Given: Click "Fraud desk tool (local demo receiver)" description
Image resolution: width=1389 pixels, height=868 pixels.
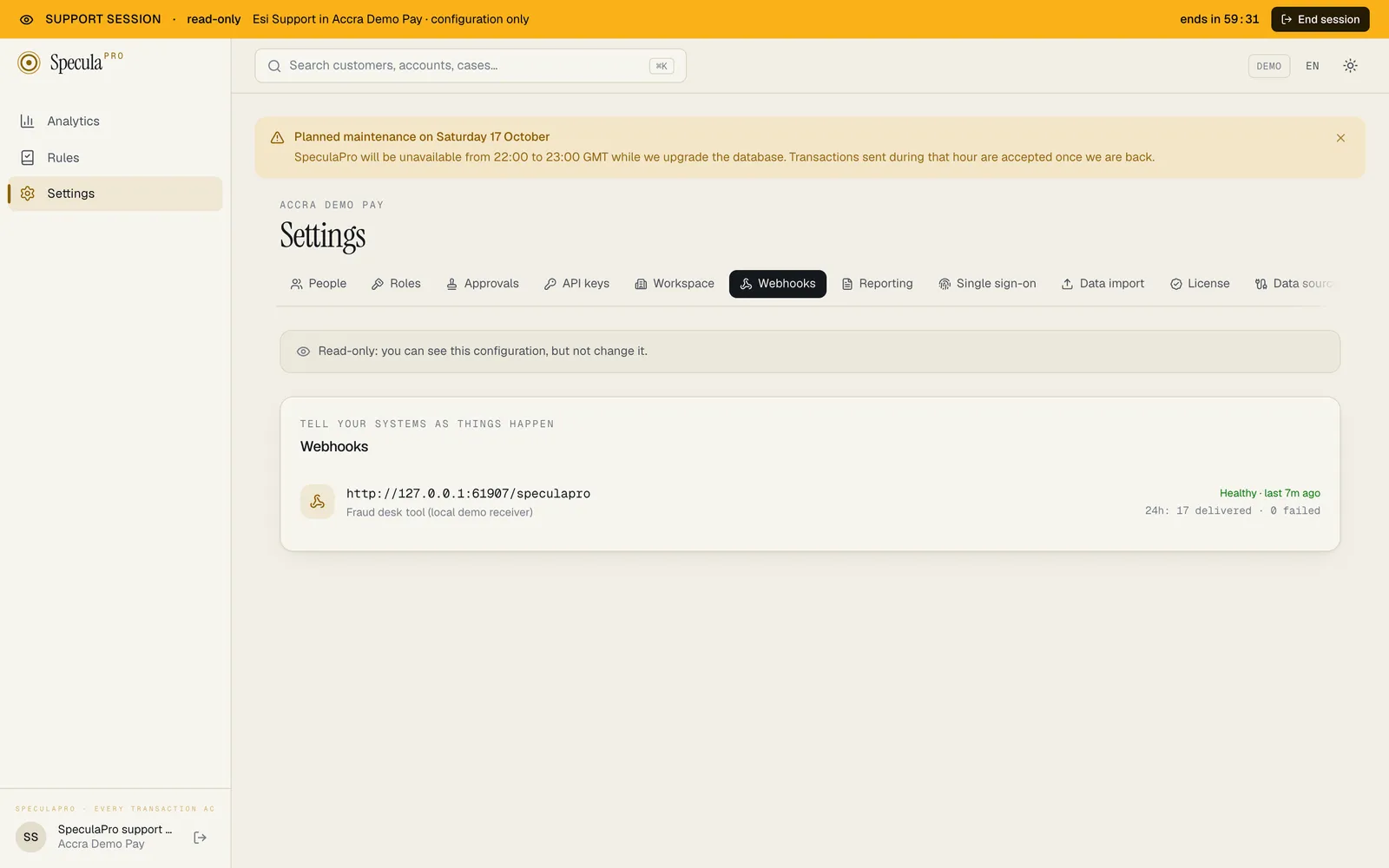Looking at the screenshot, I should [x=439, y=513].
